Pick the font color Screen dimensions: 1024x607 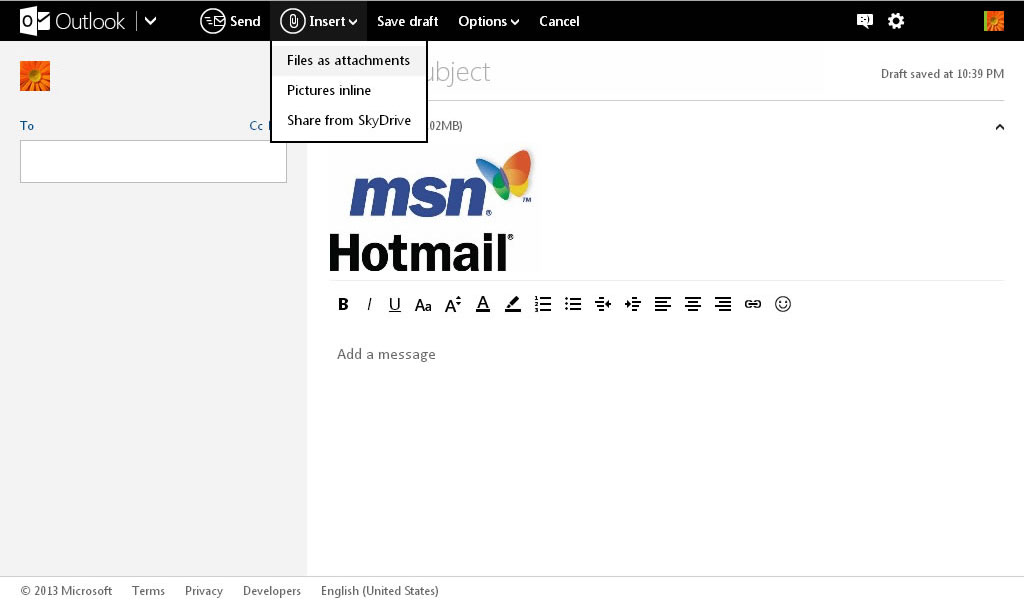pos(483,304)
